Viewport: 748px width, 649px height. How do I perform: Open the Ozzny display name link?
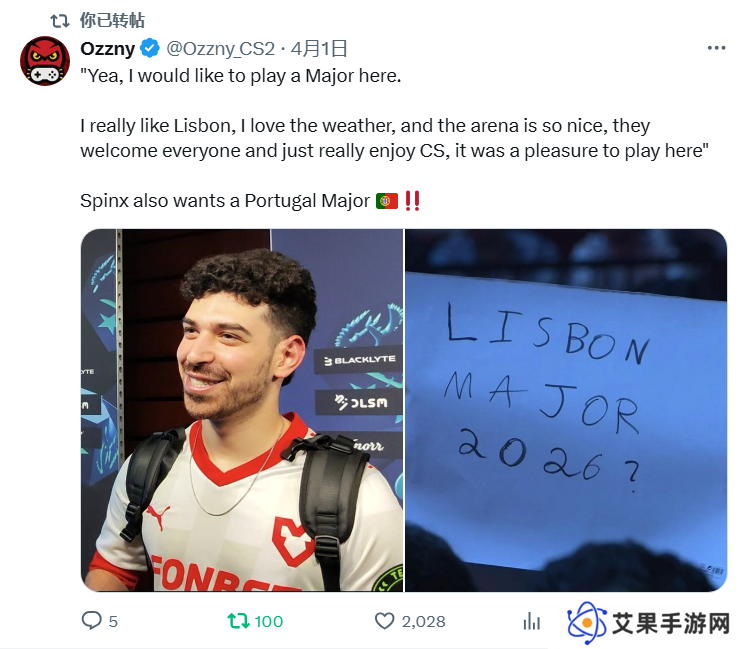tap(108, 48)
